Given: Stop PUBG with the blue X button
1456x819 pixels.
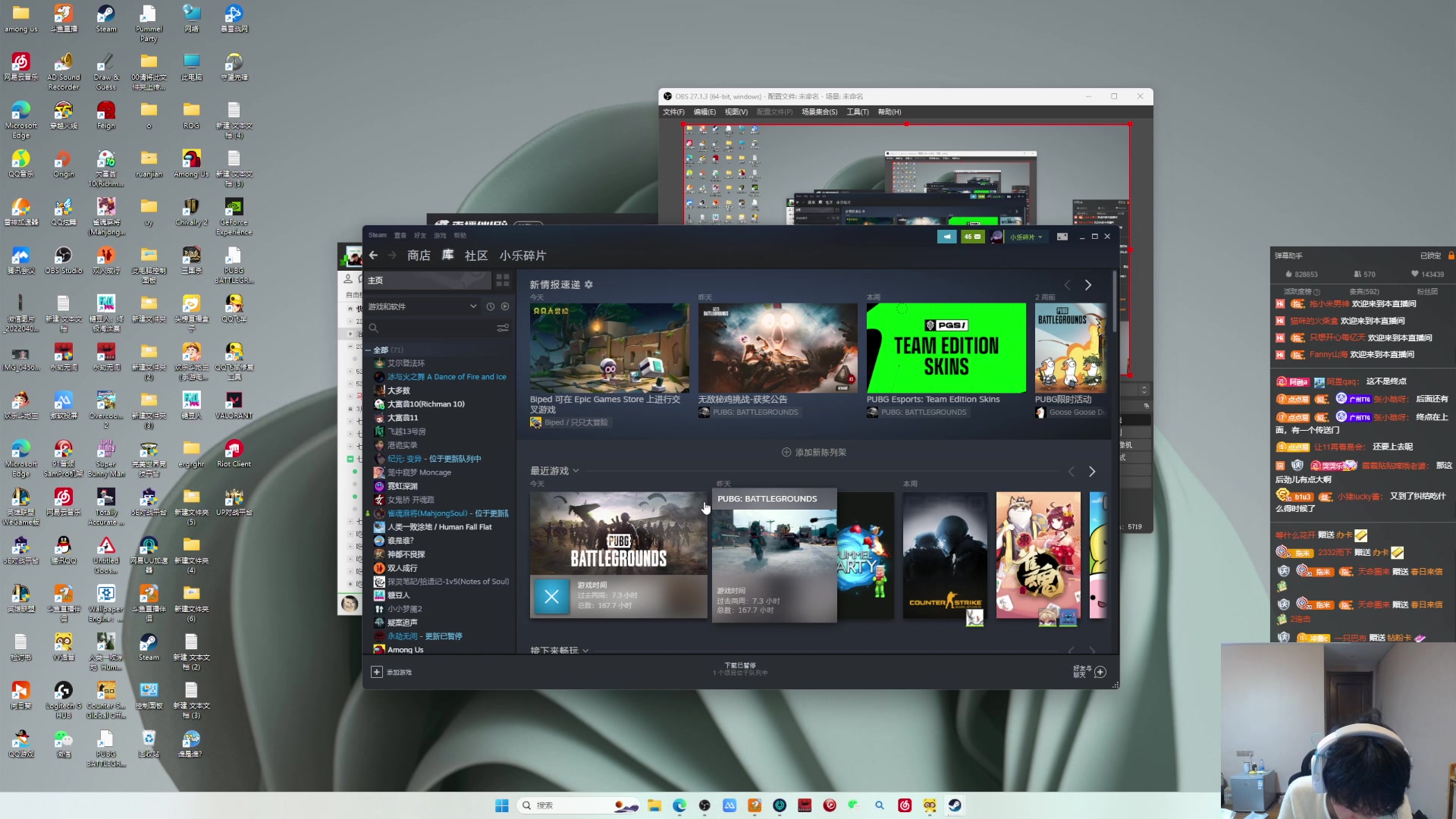Looking at the screenshot, I should [551, 597].
